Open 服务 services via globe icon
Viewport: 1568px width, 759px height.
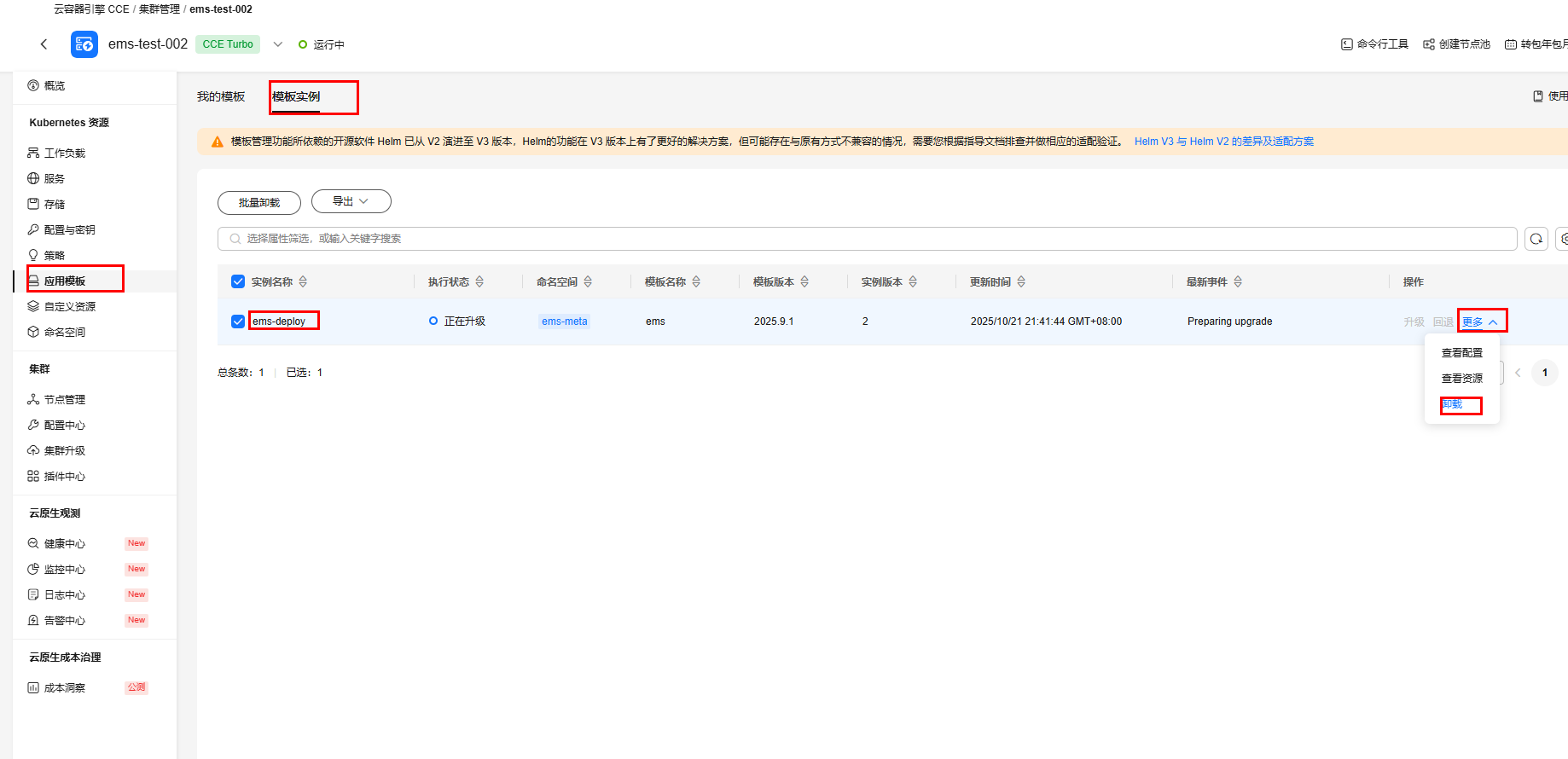(x=33, y=178)
